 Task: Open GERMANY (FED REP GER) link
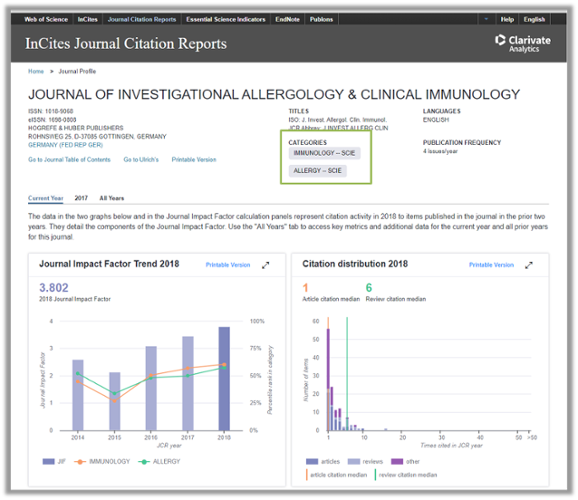pyautogui.click(x=66, y=145)
